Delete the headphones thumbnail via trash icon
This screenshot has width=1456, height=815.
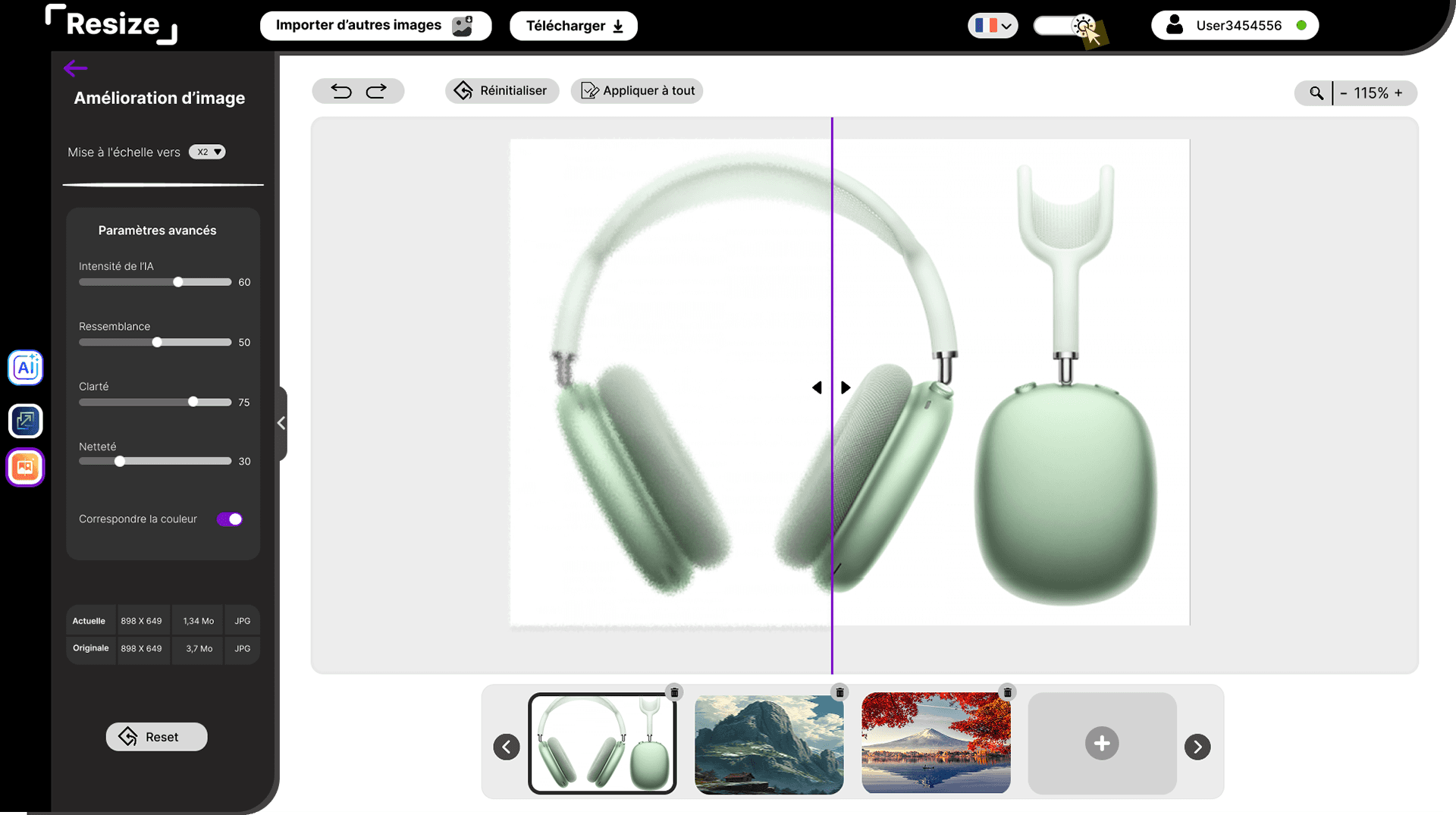(x=674, y=692)
